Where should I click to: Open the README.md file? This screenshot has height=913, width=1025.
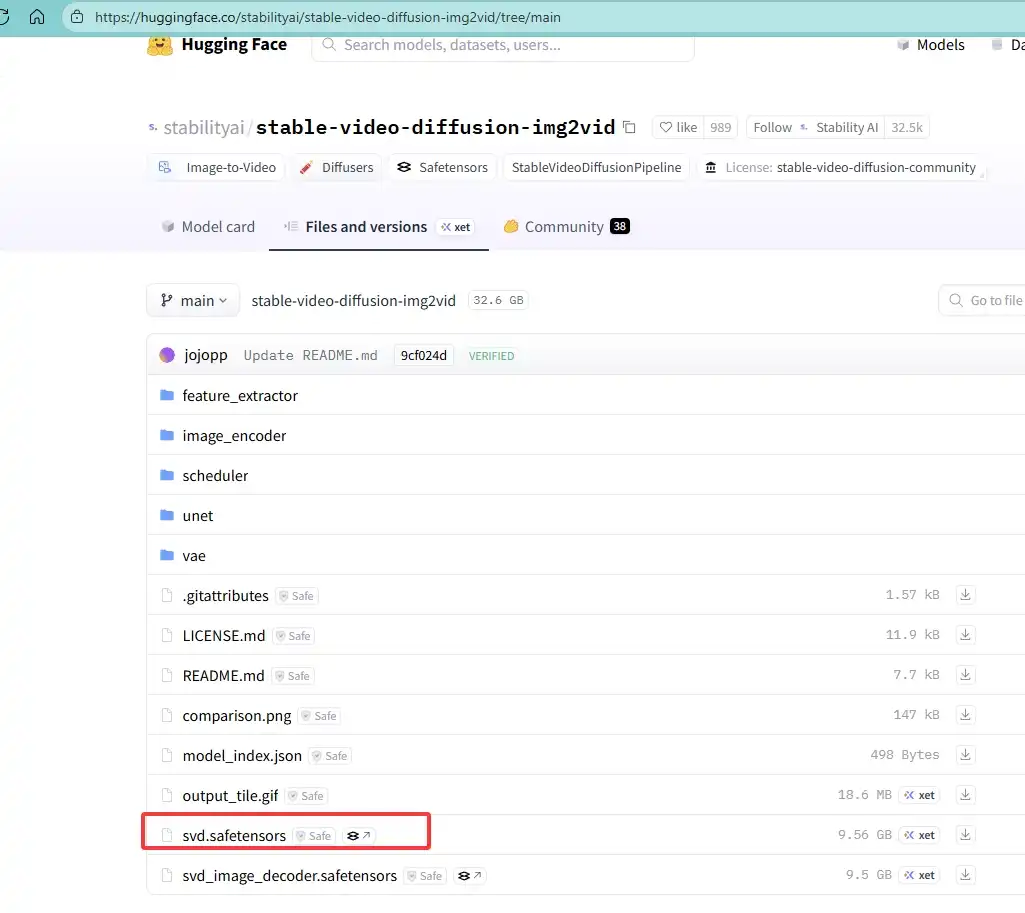(x=224, y=675)
